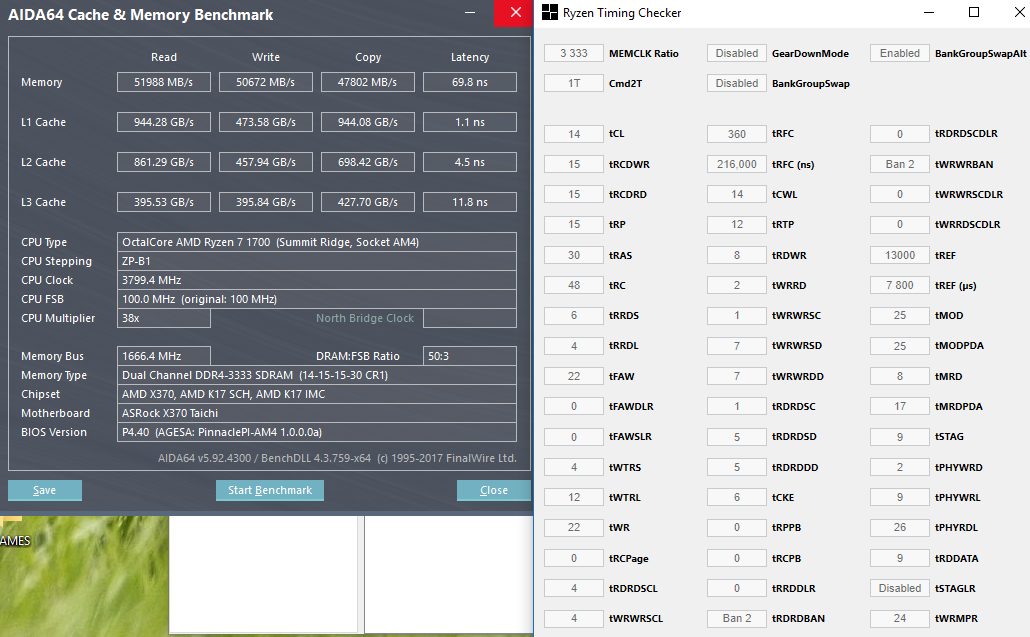Viewport: 1030px width, 637px height.
Task: Click the tRAS value 30
Action: point(573,255)
